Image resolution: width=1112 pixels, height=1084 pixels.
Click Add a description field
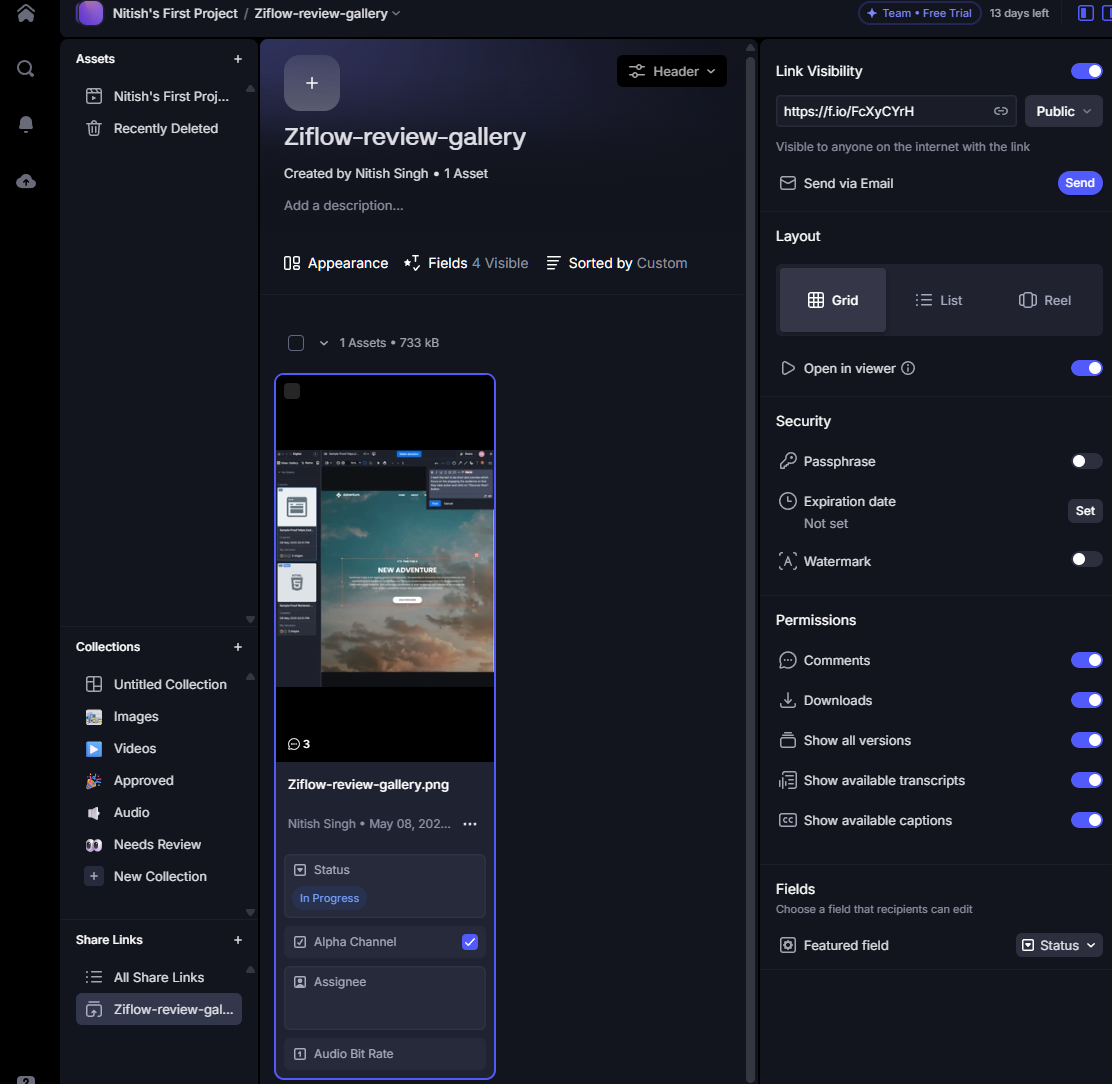343,206
